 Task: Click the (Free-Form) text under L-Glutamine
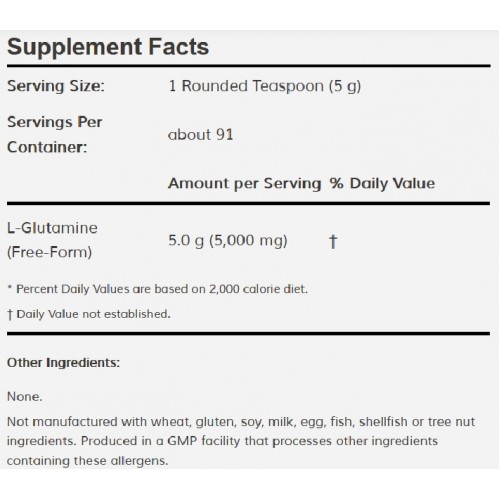pyautogui.click(x=50, y=252)
